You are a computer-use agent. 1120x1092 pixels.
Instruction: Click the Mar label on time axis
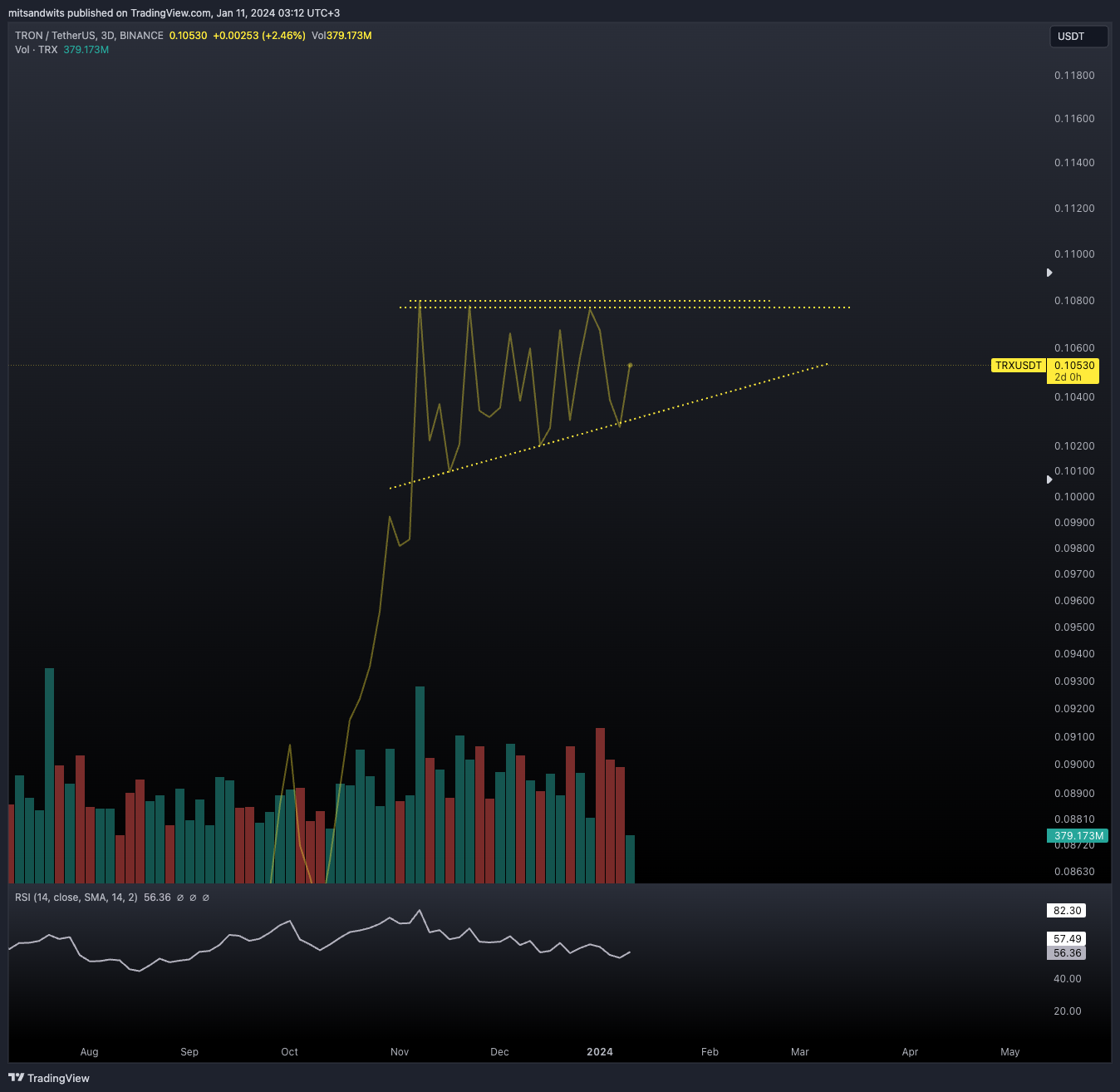[x=799, y=1052]
